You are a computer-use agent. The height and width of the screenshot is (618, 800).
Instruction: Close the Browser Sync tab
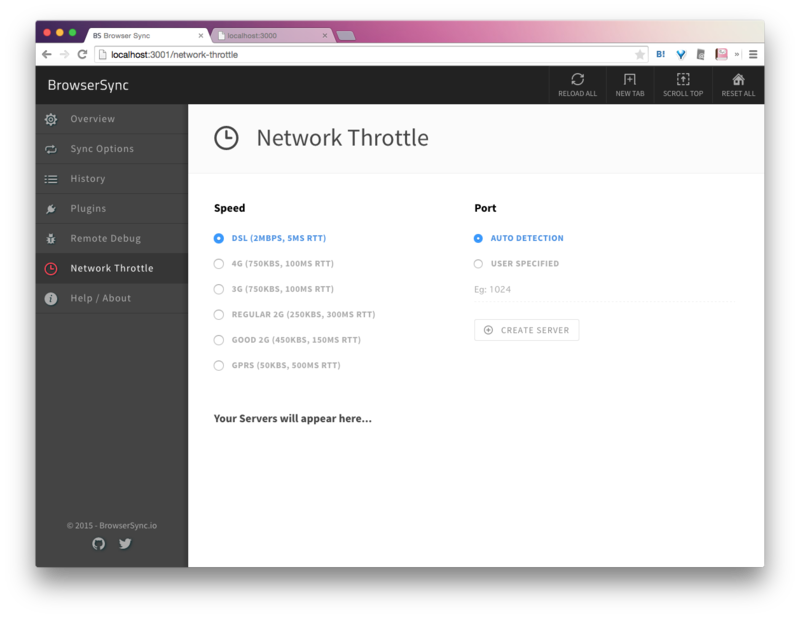point(201,35)
